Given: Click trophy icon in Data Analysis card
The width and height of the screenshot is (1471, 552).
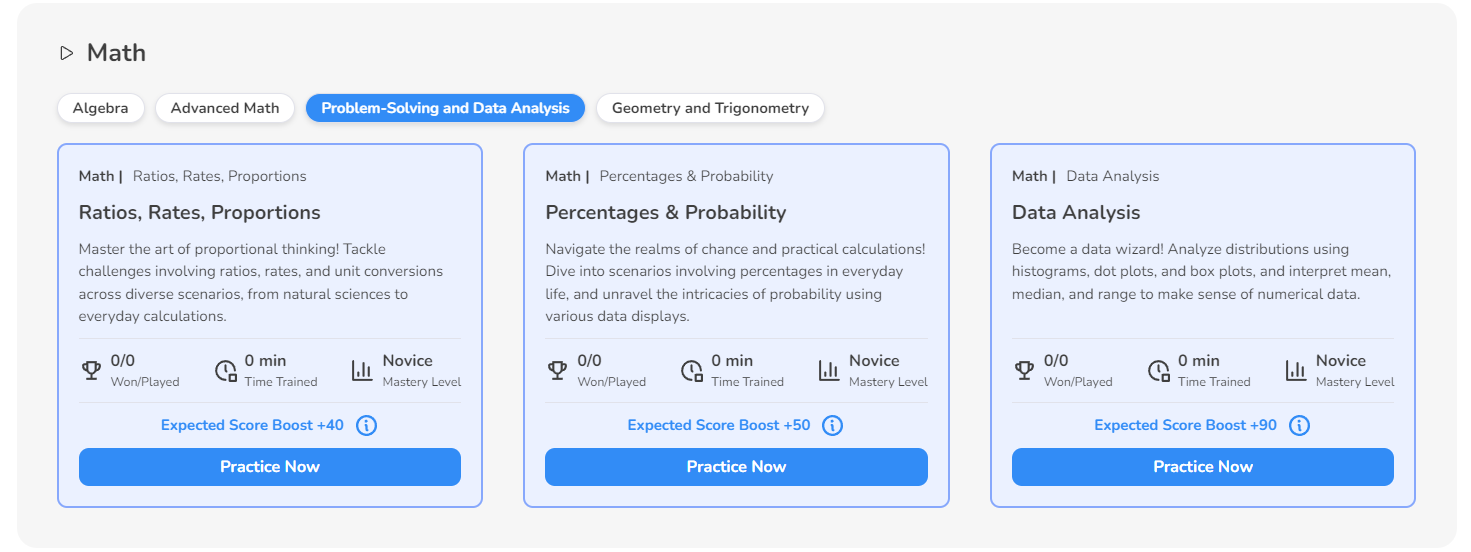Looking at the screenshot, I should tap(1024, 371).
